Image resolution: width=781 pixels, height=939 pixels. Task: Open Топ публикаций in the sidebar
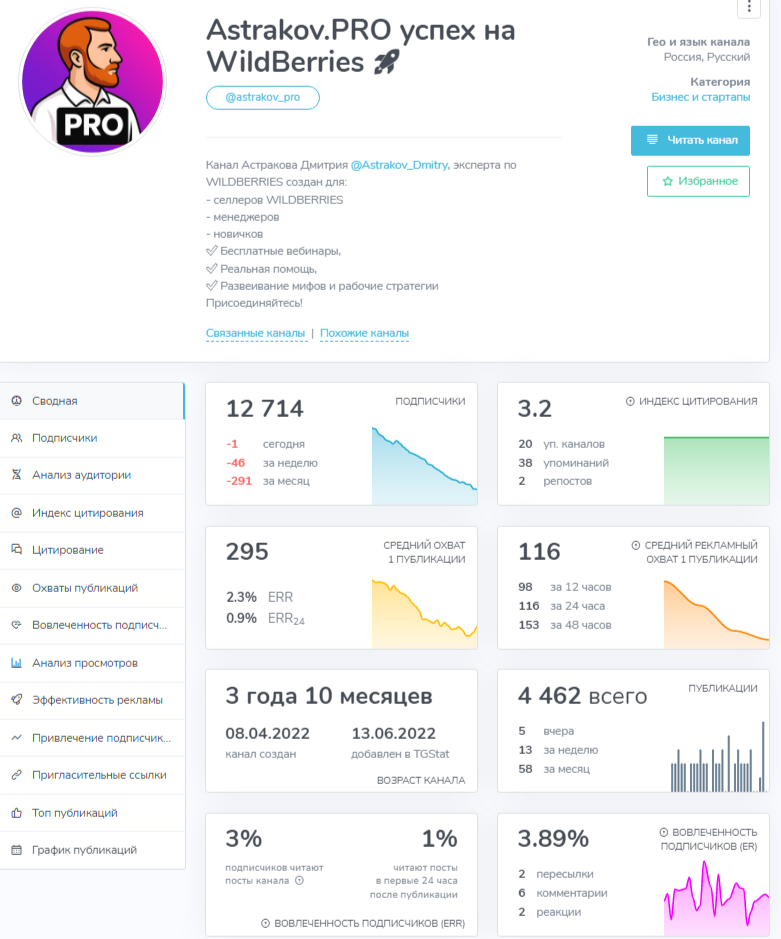tap(92, 812)
